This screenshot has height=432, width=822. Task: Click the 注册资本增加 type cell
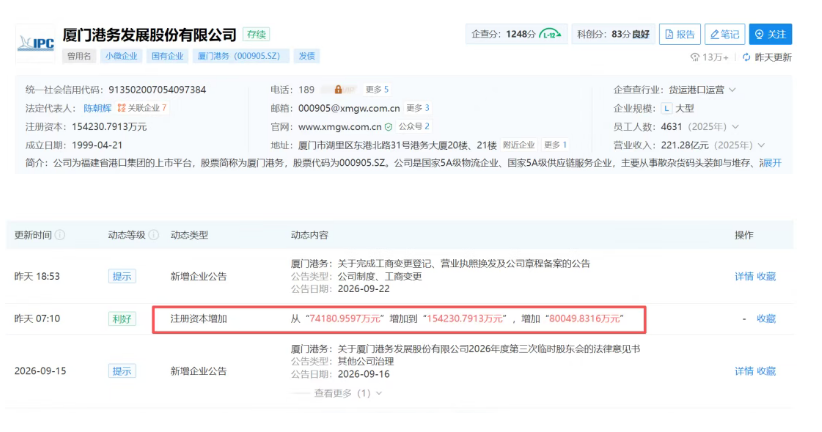tap(199, 319)
